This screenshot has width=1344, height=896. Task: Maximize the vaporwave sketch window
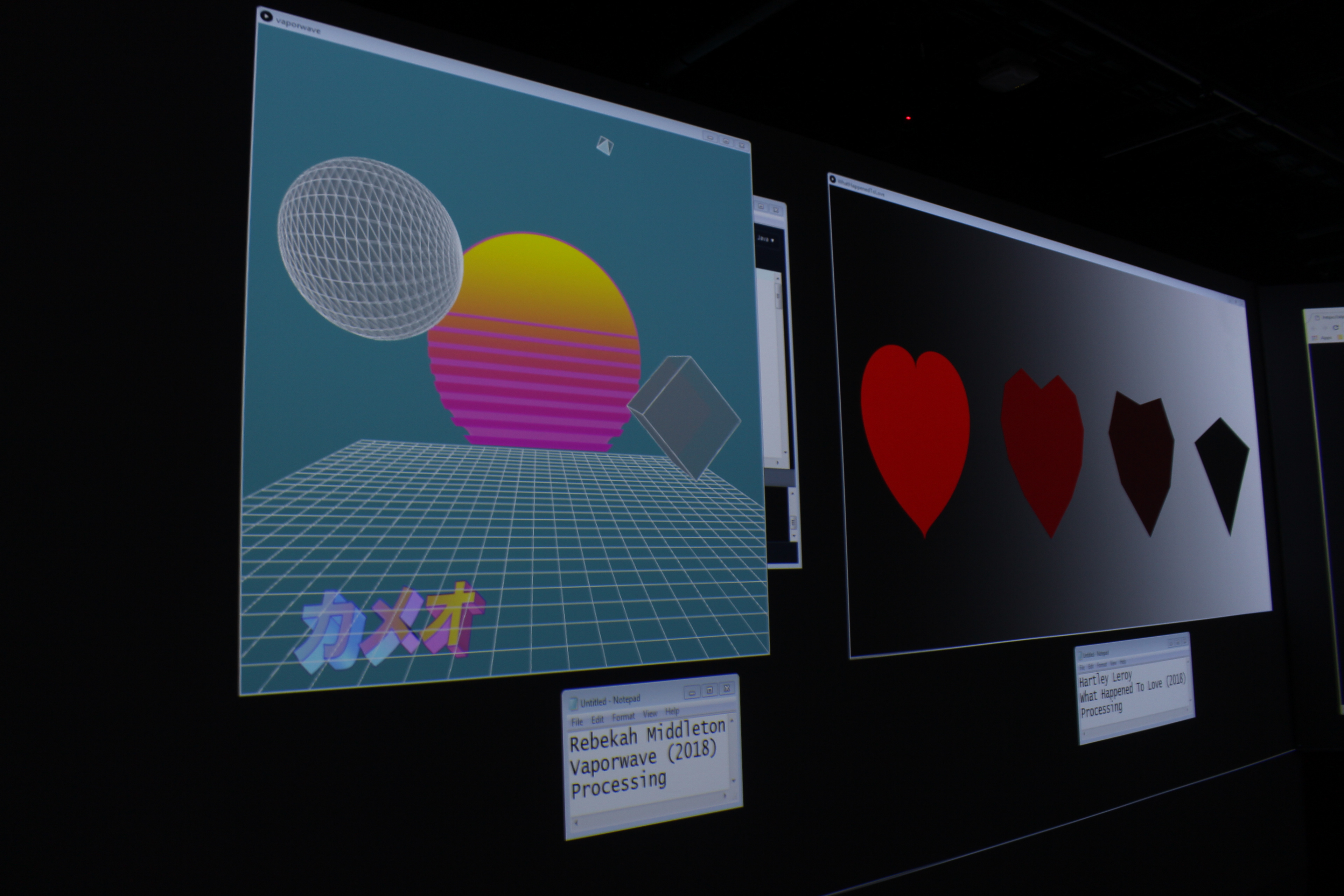(726, 141)
